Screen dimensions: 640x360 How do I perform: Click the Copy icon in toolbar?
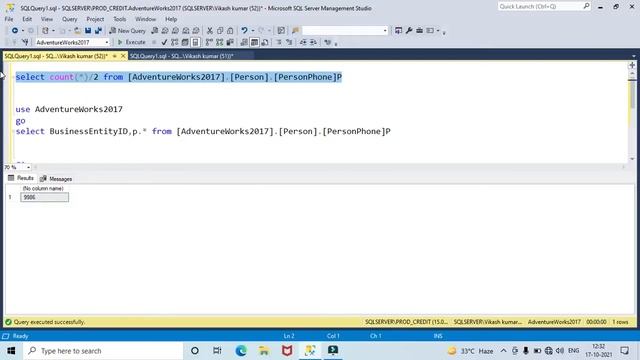(220, 31)
